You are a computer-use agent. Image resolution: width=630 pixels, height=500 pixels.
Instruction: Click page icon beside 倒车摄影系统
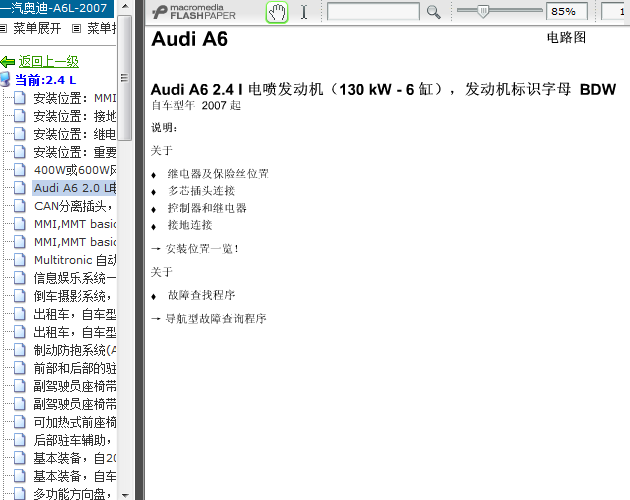[19, 296]
